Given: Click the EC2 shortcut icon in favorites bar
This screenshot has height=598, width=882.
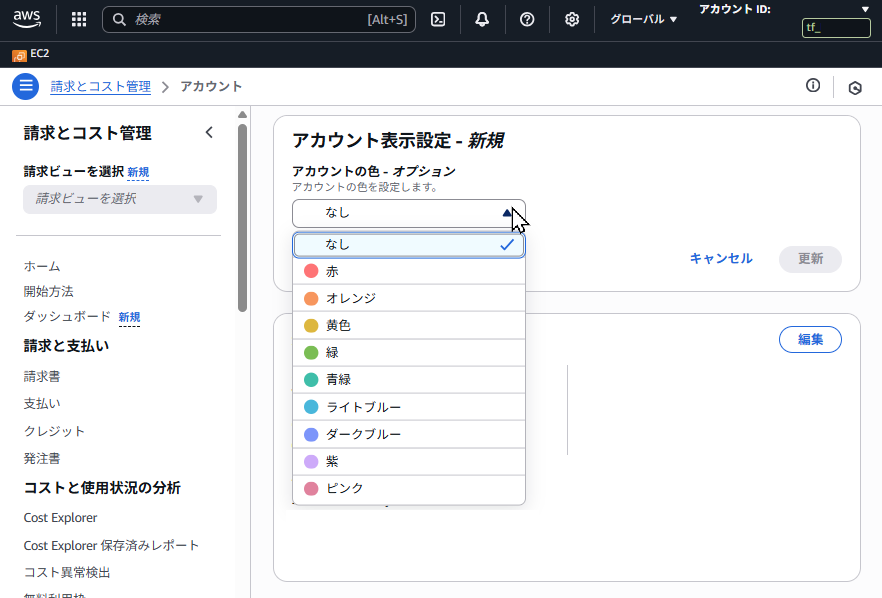Looking at the screenshot, I should coord(19,55).
